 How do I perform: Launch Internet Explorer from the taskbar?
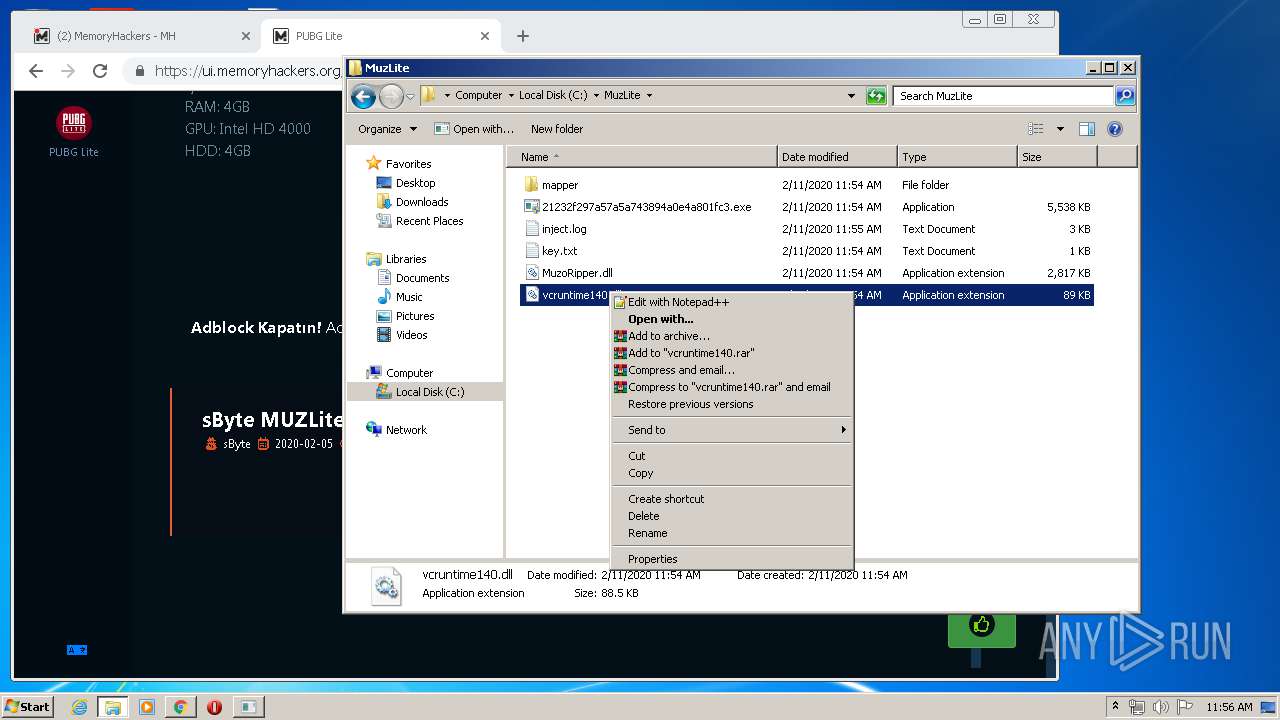coord(79,707)
